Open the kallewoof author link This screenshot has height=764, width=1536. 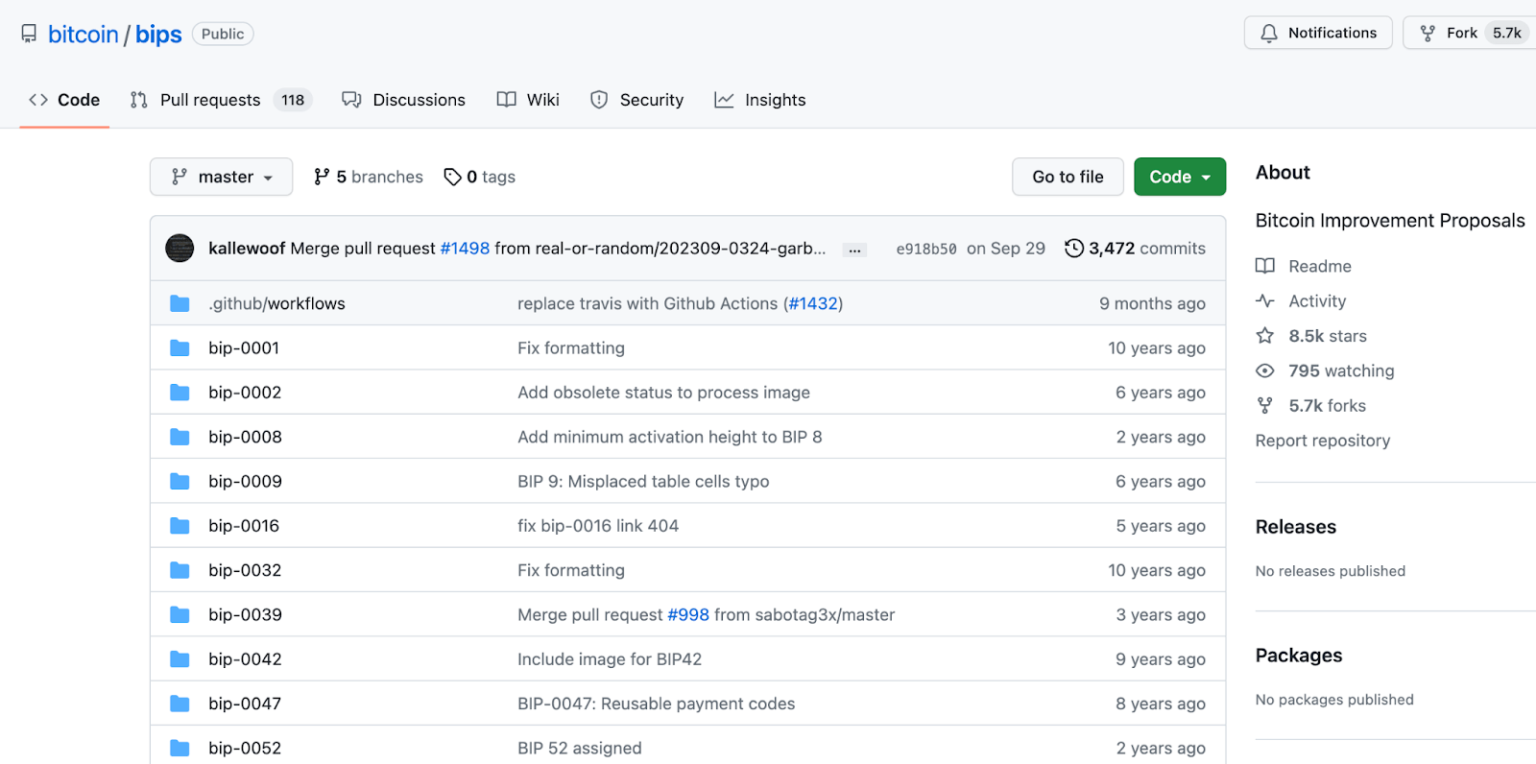(247, 248)
